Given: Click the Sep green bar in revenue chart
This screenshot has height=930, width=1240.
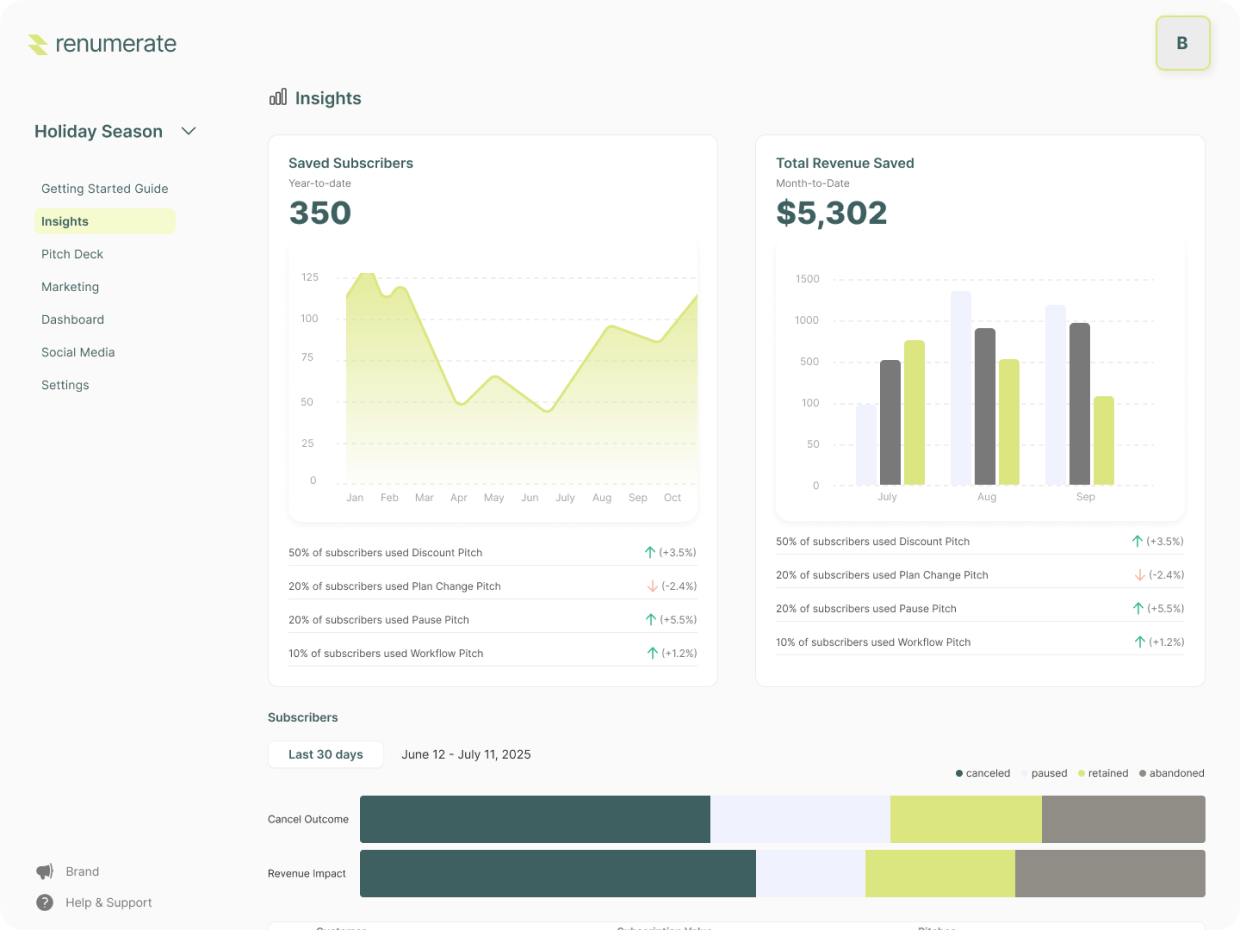Looking at the screenshot, I should tap(1104, 441).
